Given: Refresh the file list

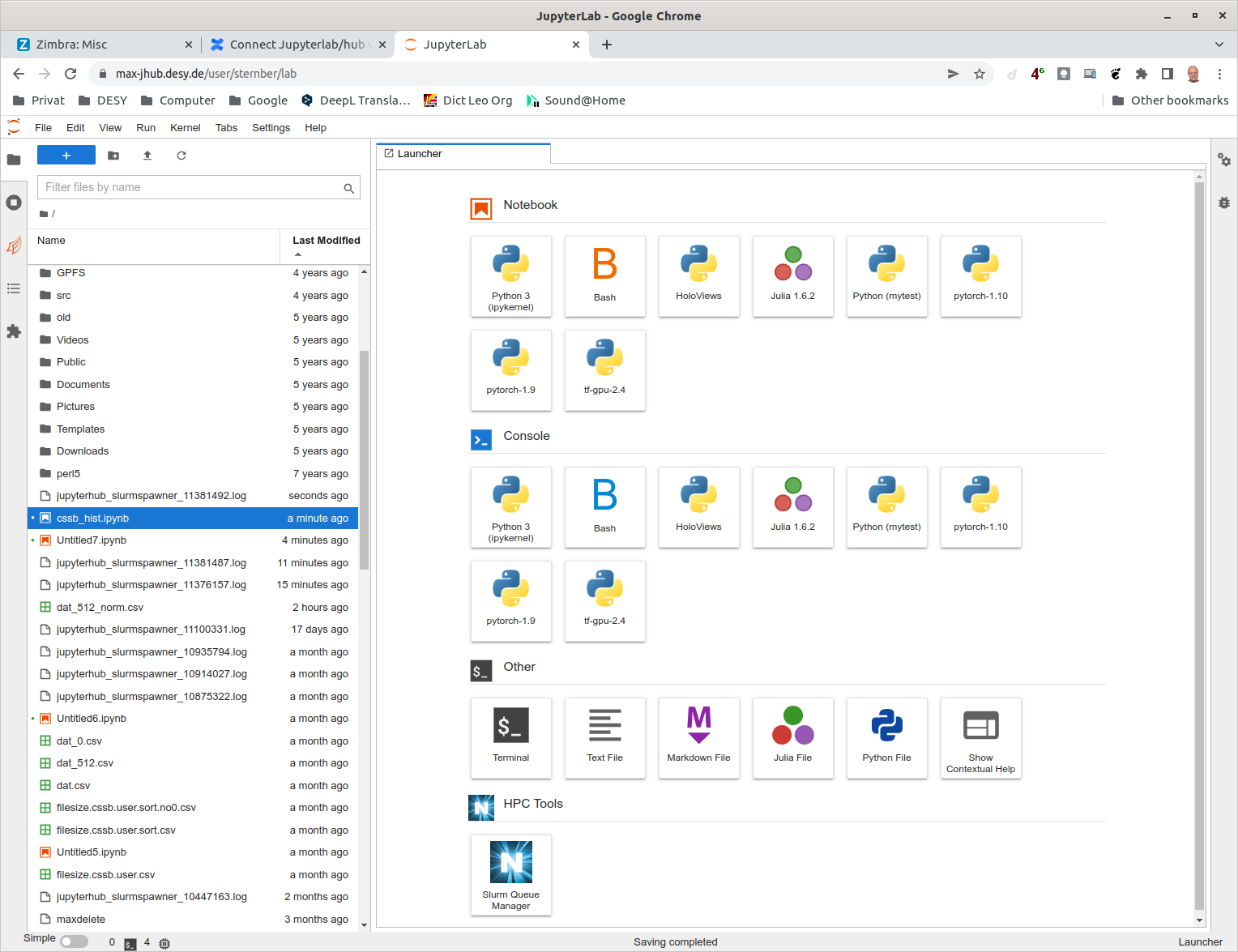Looking at the screenshot, I should (181, 156).
